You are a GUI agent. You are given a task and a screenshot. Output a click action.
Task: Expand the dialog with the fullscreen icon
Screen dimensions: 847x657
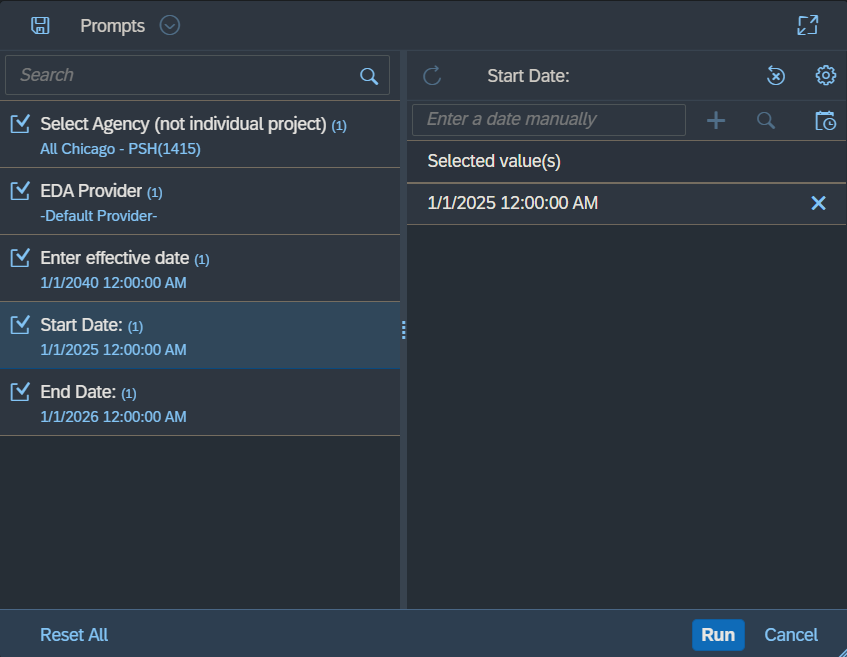coord(807,26)
